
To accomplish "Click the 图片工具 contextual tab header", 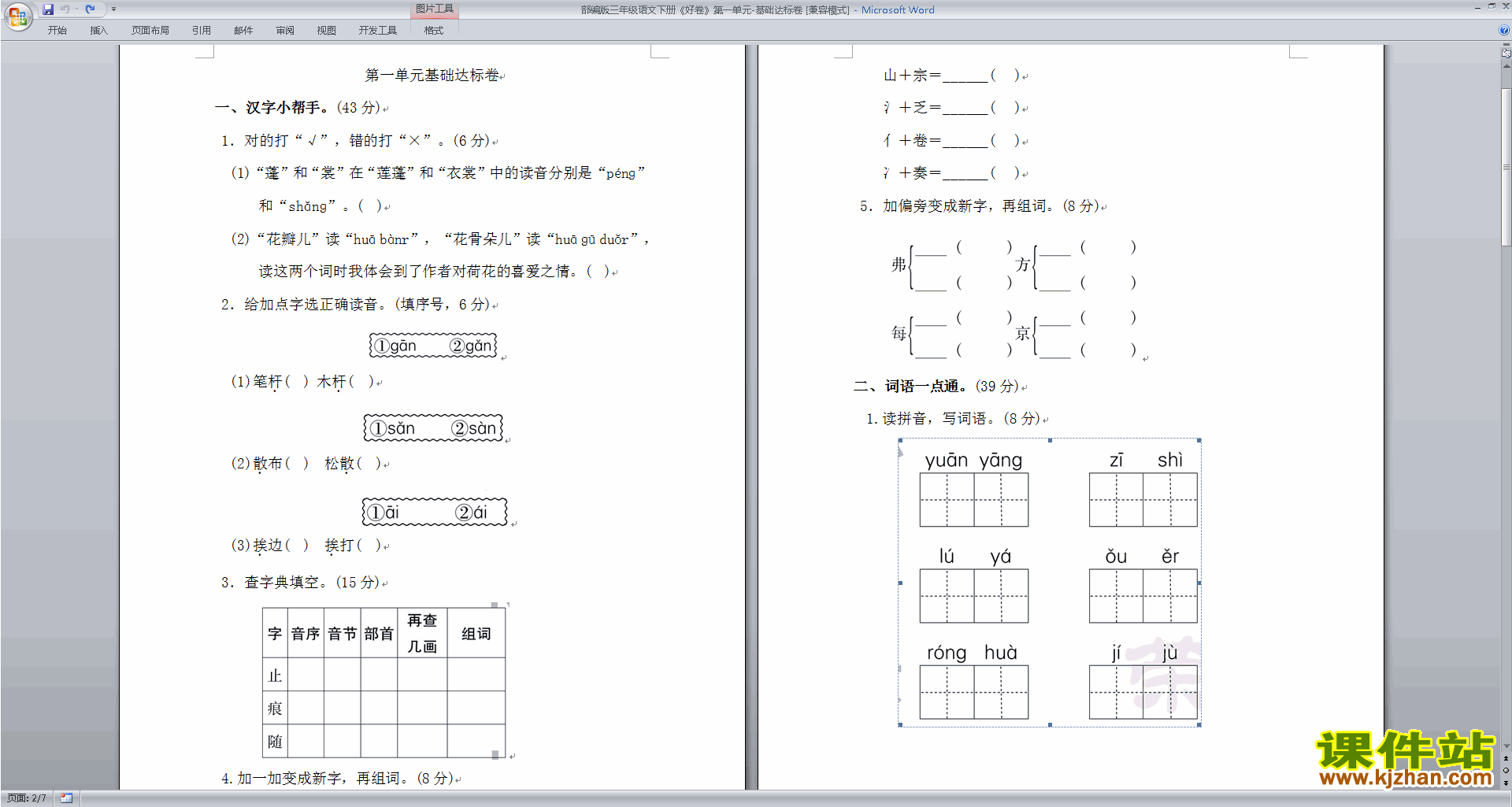I will coord(435,9).
